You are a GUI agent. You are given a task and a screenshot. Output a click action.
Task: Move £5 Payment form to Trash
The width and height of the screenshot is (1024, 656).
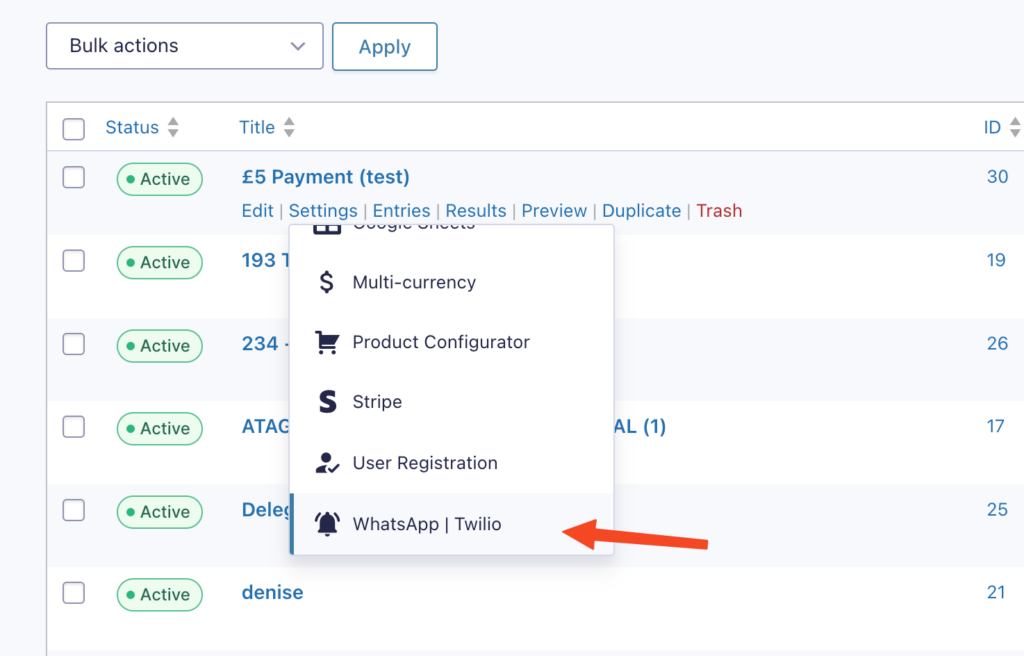719,211
